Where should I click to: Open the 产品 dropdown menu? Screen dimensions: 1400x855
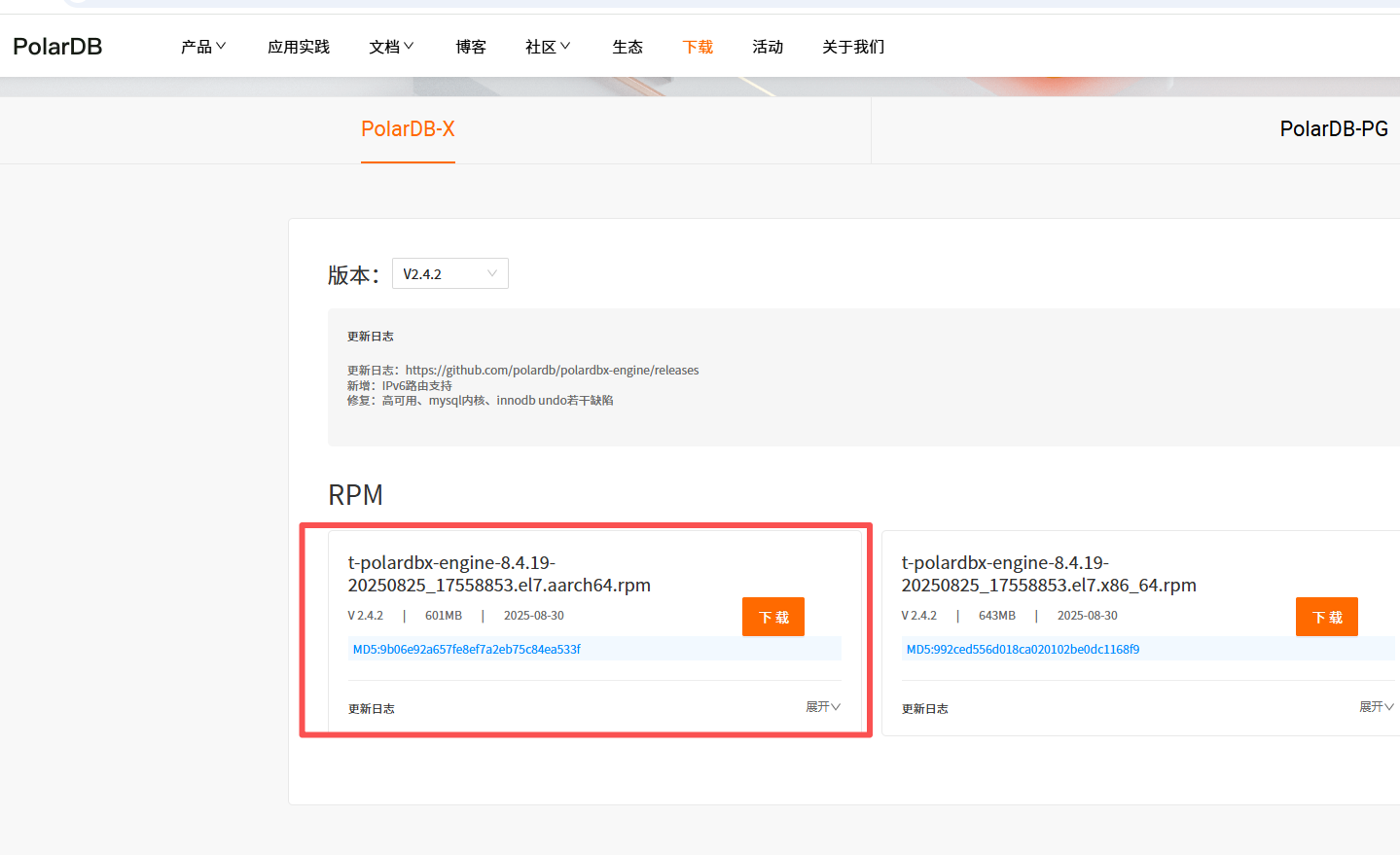(x=203, y=47)
